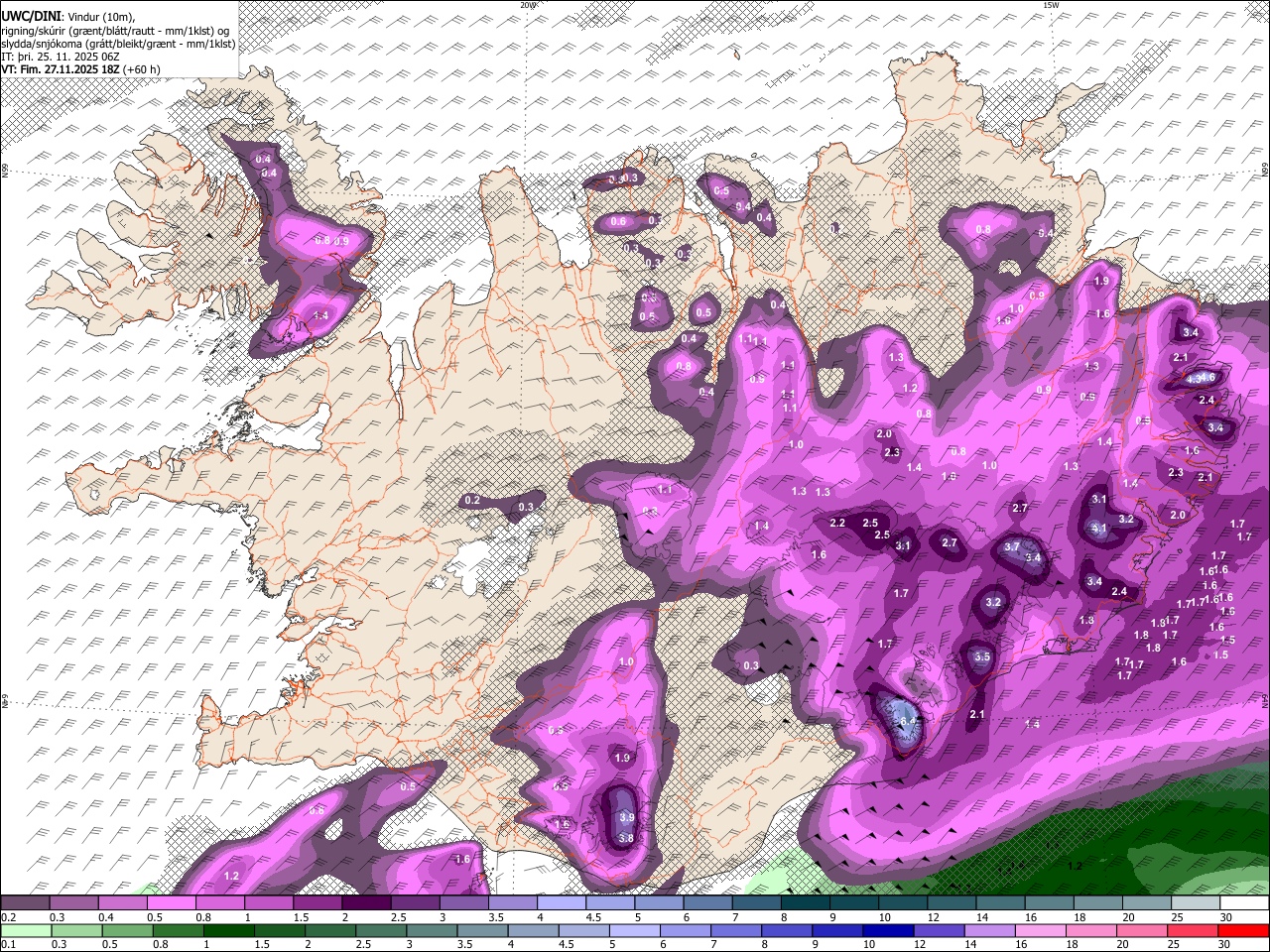This screenshot has width=1270, height=952.
Task: Pick pale lavender snow swatch 4 to 4.5
Action: pyautogui.click(x=561, y=903)
